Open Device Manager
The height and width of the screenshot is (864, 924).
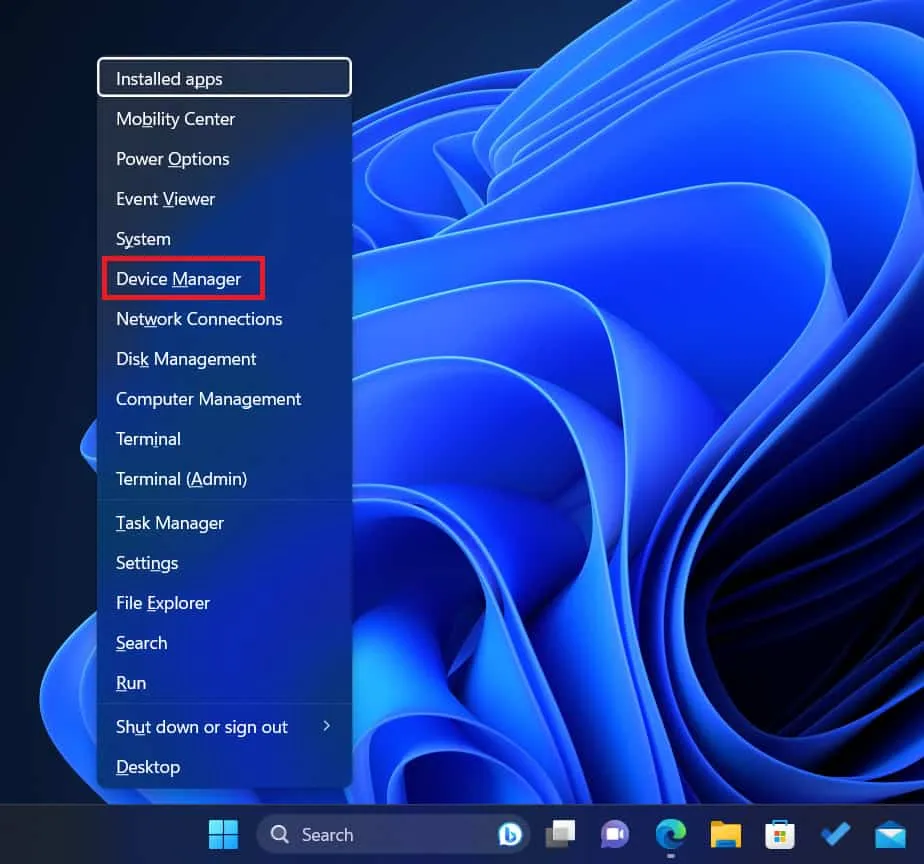tap(225, 279)
